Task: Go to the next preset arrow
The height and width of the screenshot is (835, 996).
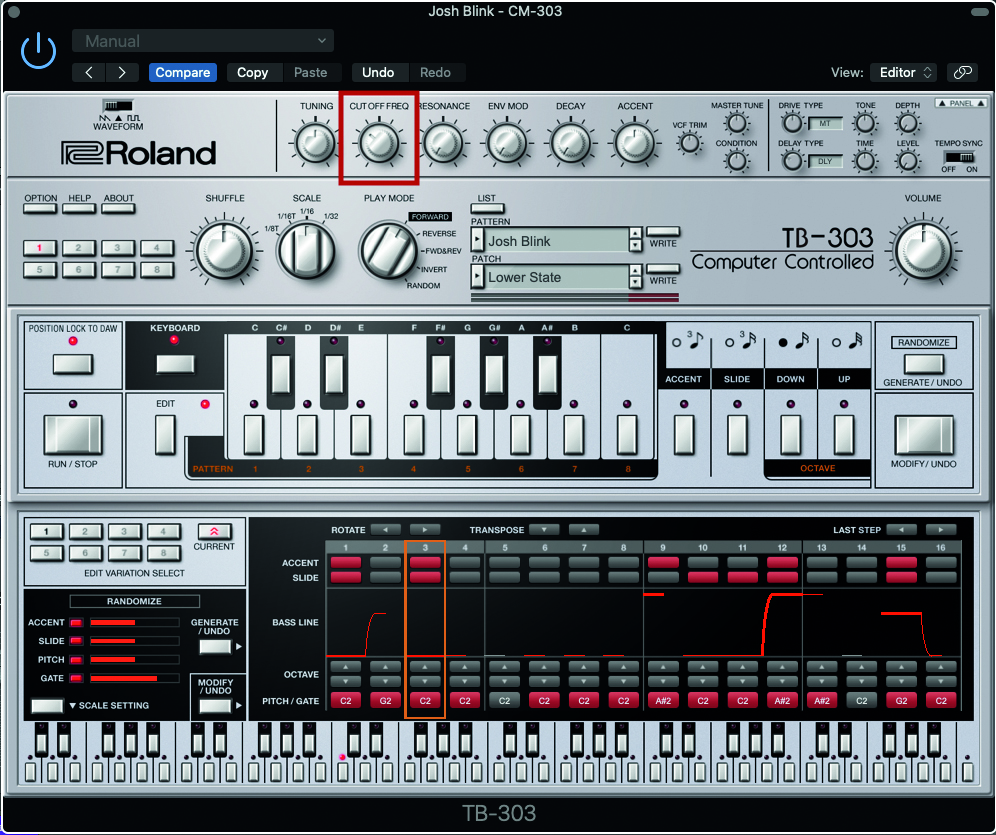Action: pyautogui.click(x=122, y=72)
